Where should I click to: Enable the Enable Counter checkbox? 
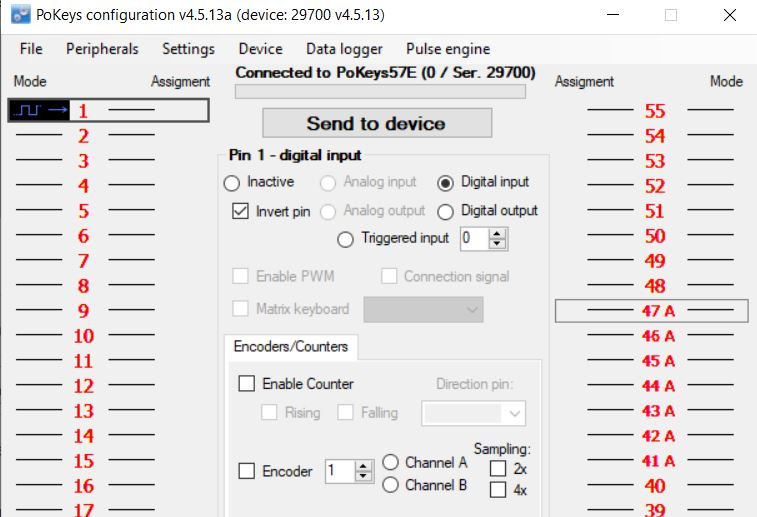click(247, 384)
